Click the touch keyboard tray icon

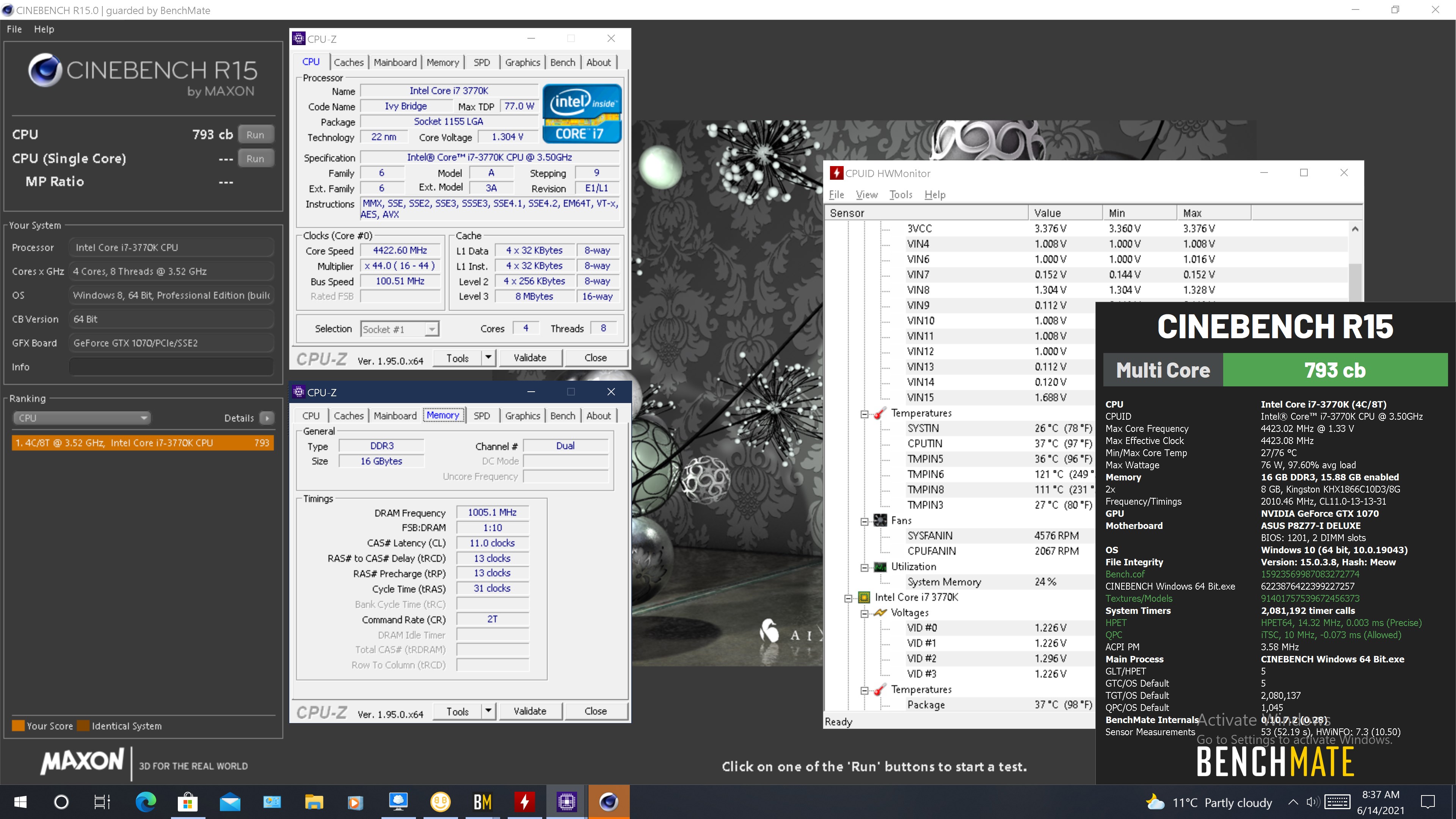(1337, 802)
